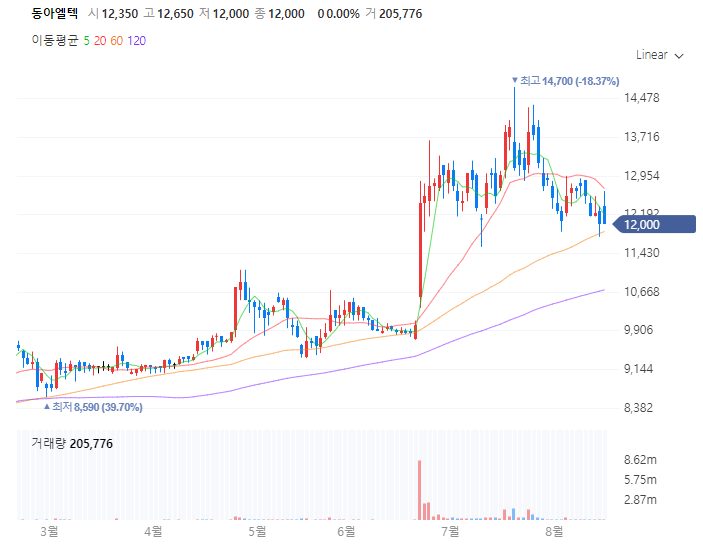Click the 13,716 price axis label
The width and height of the screenshot is (703, 558).
[642, 137]
